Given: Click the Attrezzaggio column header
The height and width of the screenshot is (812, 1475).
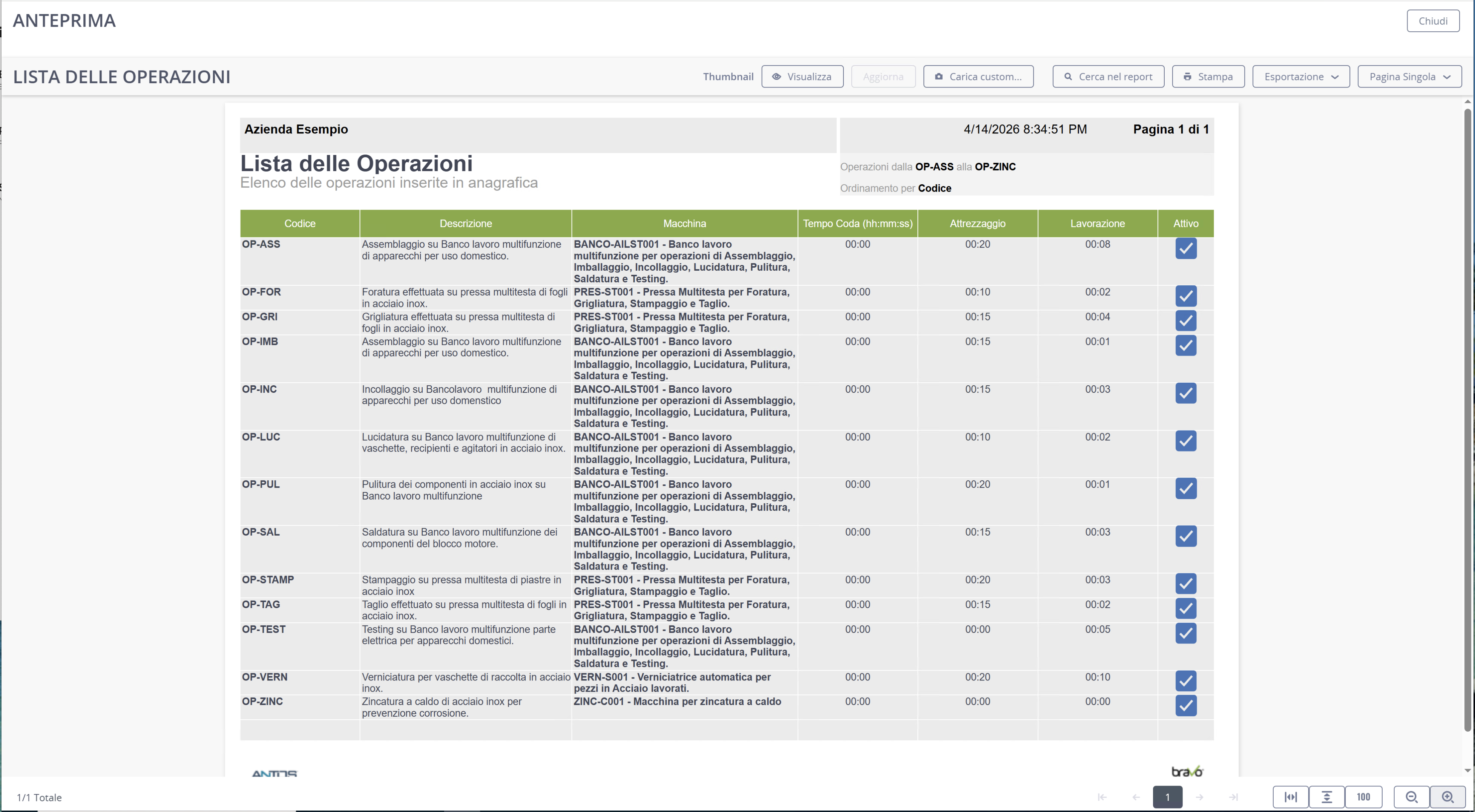Looking at the screenshot, I should click(x=977, y=223).
